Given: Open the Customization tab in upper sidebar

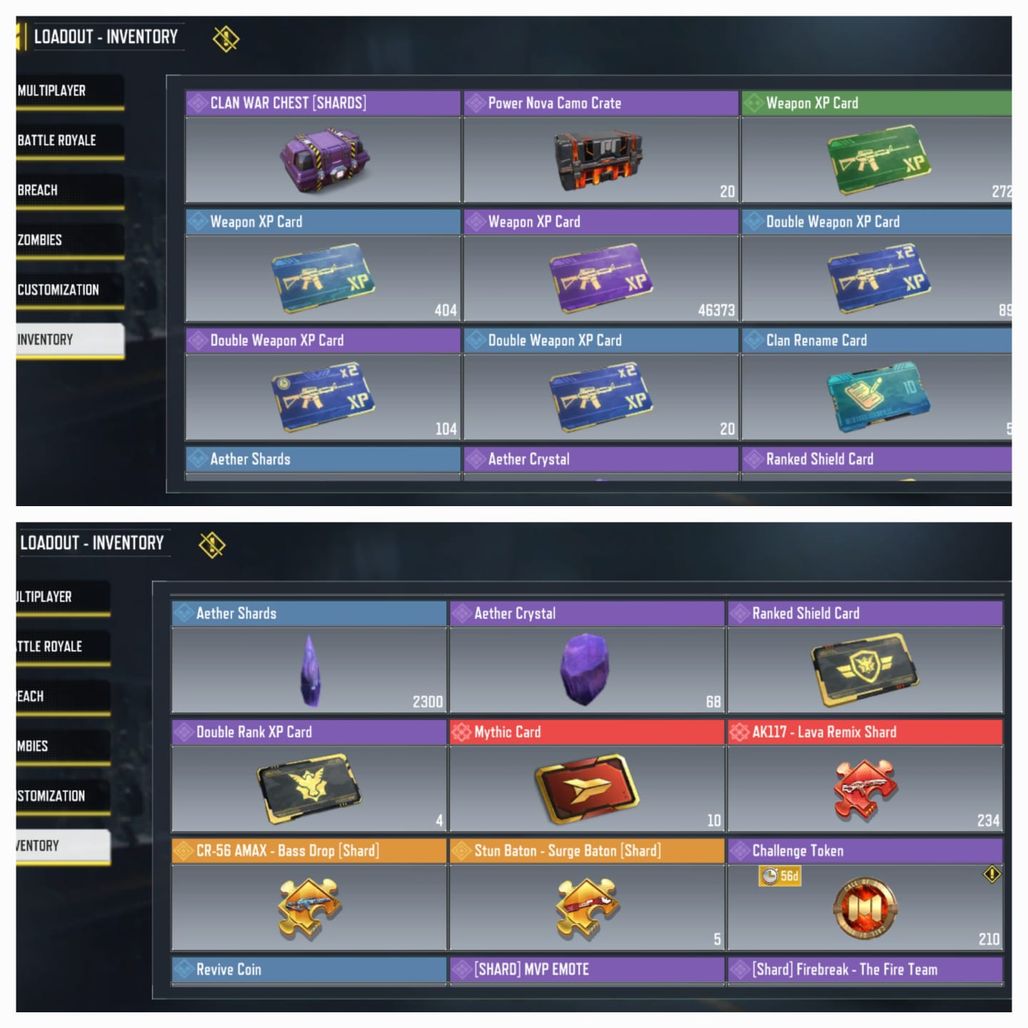Looking at the screenshot, I should (70, 290).
